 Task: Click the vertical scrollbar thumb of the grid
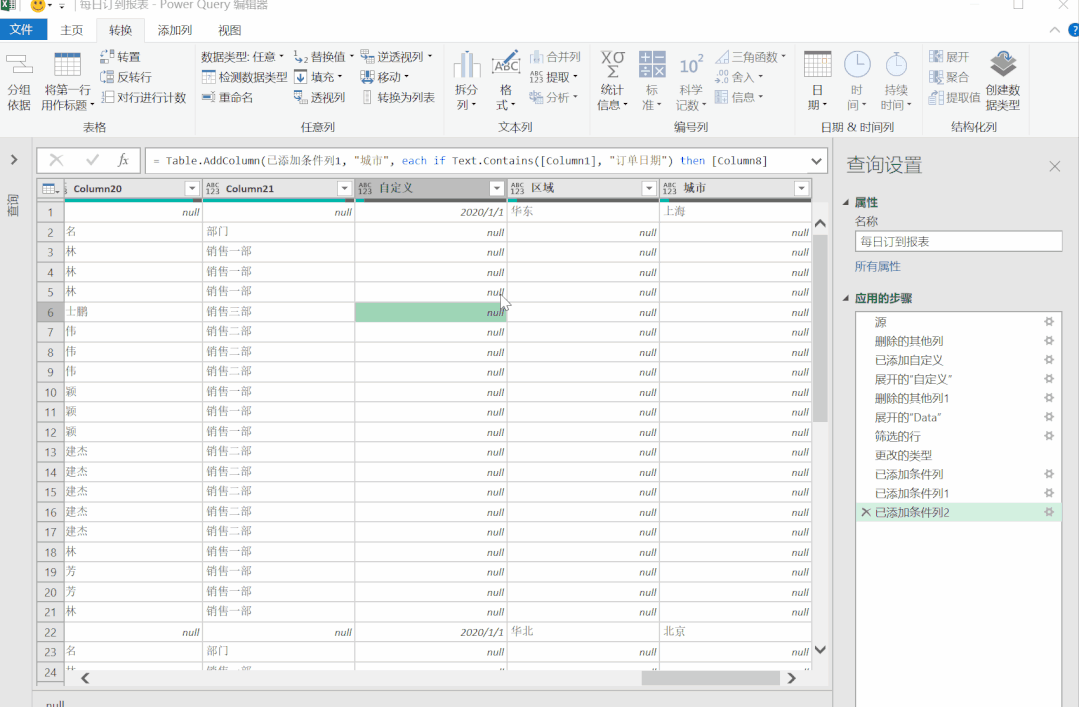tap(820, 328)
